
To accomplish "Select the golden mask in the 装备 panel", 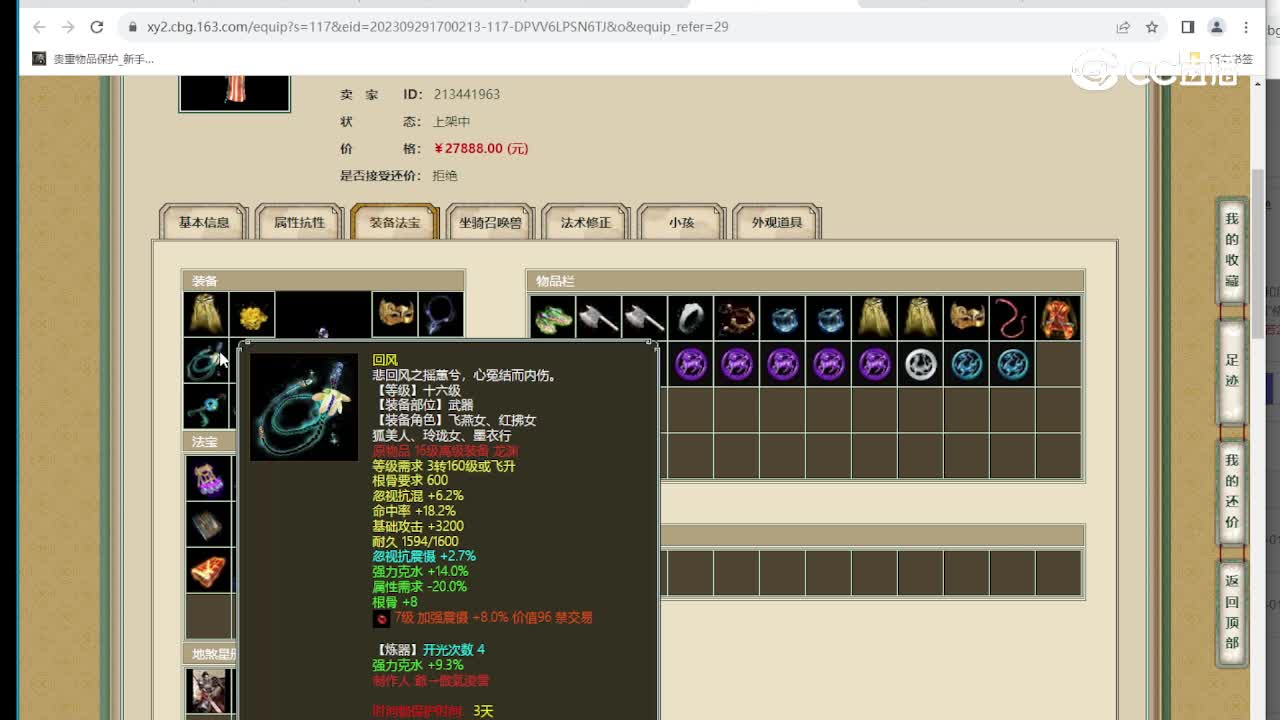I will (395, 315).
